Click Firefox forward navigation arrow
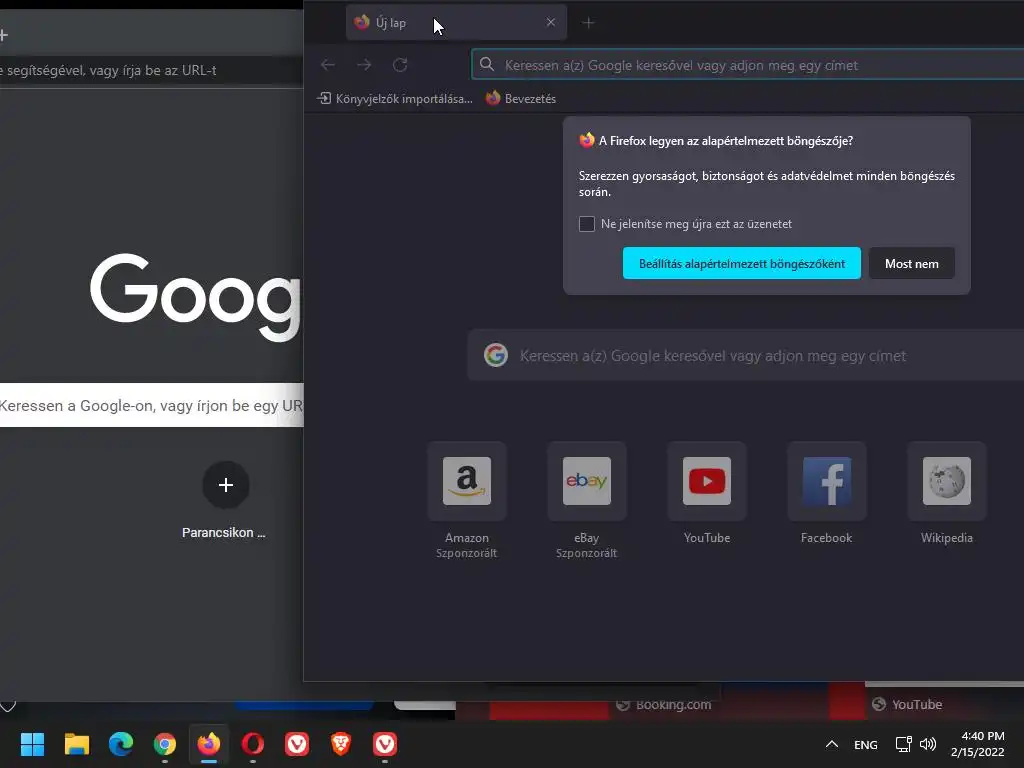The image size is (1024, 768). tap(364, 65)
